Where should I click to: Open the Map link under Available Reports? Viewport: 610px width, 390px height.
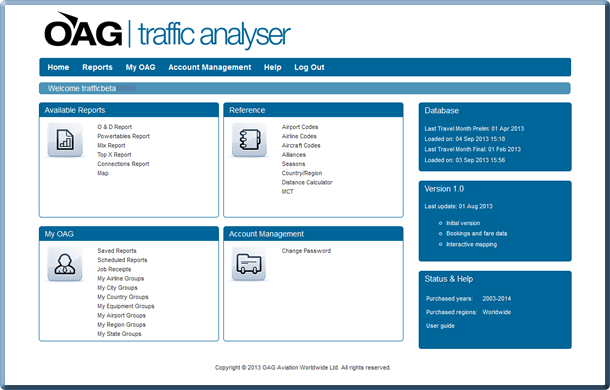click(103, 173)
